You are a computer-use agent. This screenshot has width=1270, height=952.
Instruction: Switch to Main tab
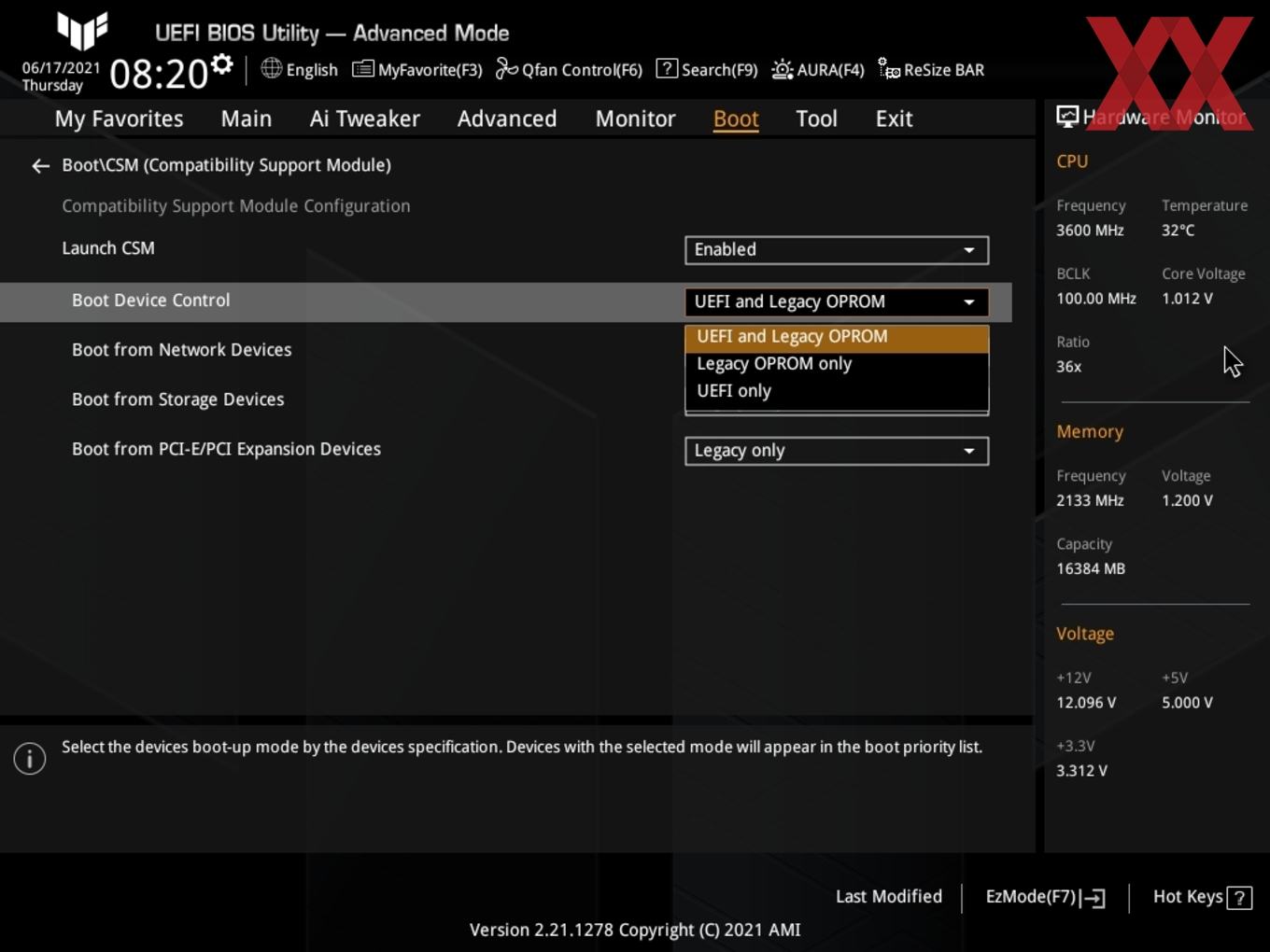247,119
